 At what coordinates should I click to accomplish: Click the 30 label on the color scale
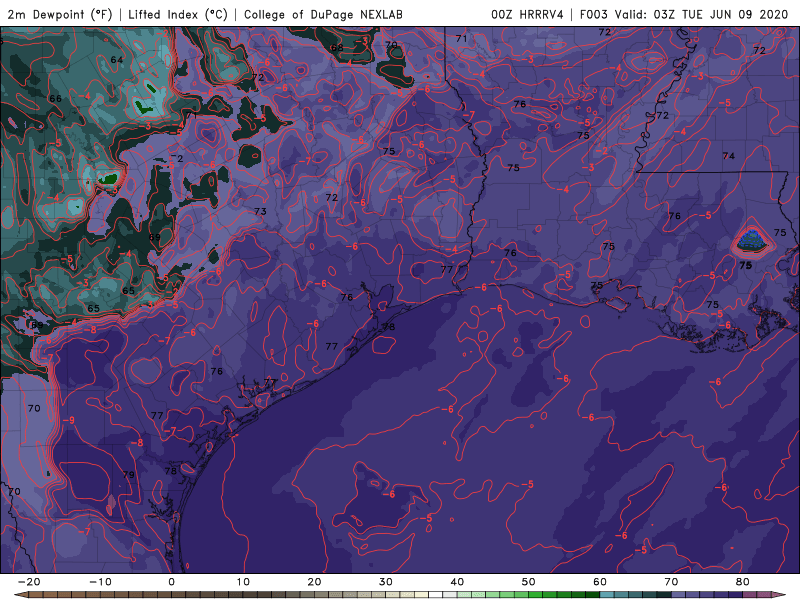tap(386, 582)
